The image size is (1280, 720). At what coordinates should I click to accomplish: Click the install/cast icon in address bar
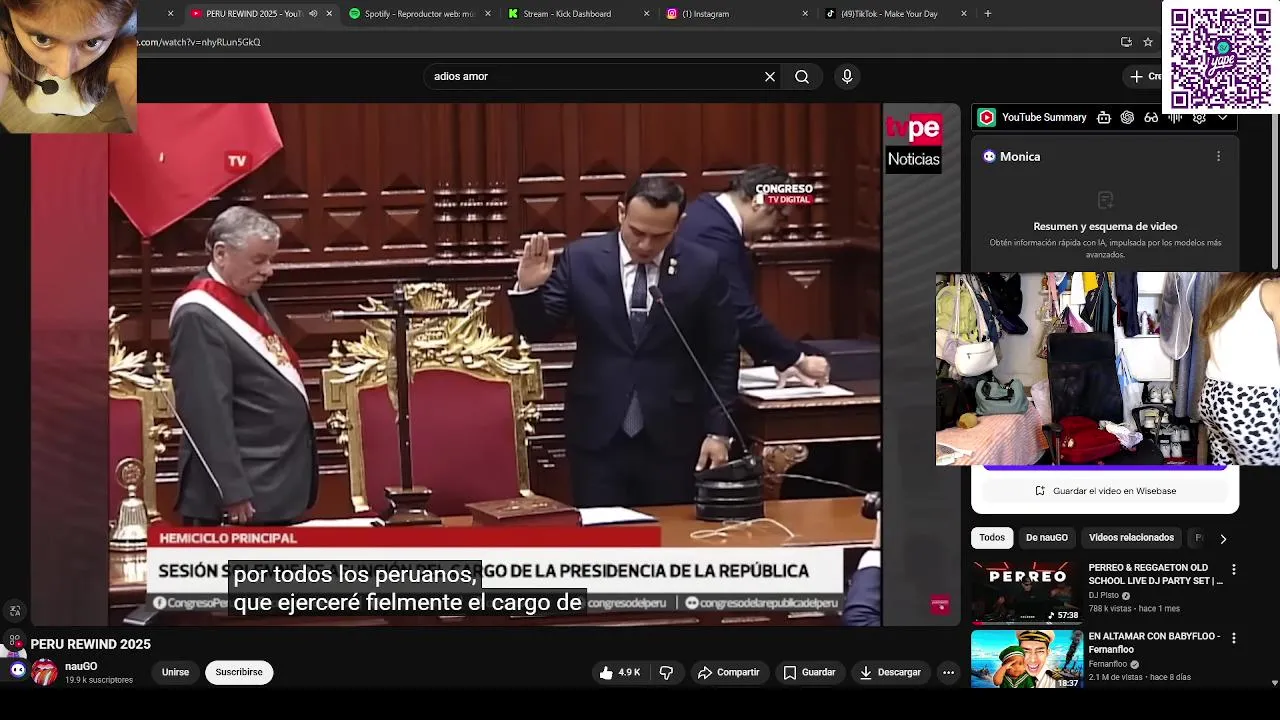coord(1126,42)
